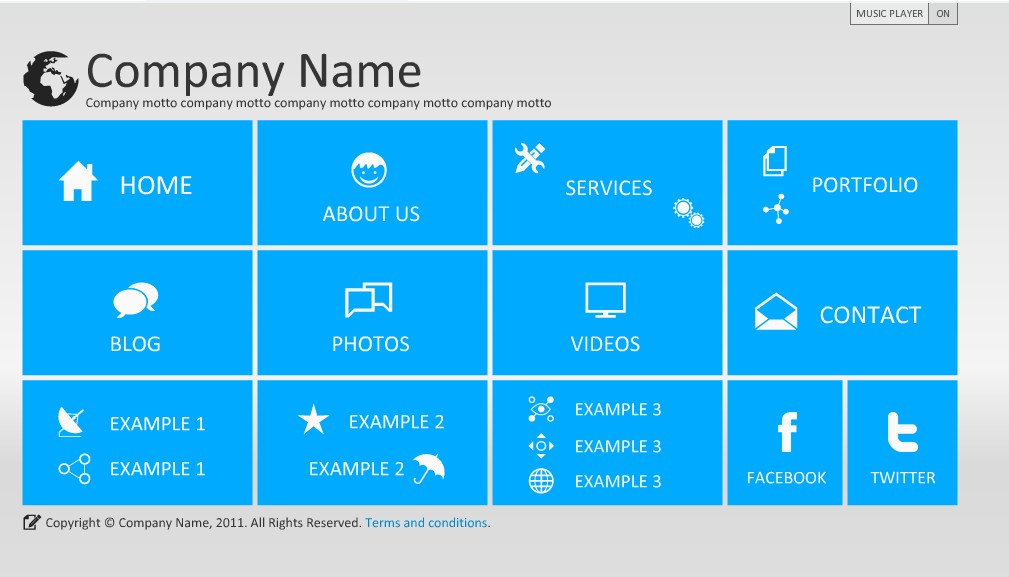The image size is (1009, 577).
Task: Click the share nodes icon beside Example 1
Action: [x=74, y=468]
